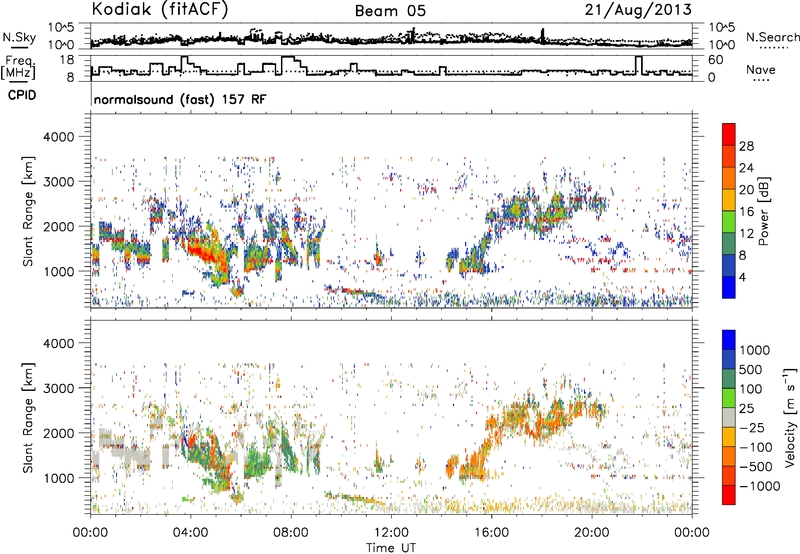Screen dimensions: 800x554
Task: Click Power colorbar tick label "20"
Action: 746,190
